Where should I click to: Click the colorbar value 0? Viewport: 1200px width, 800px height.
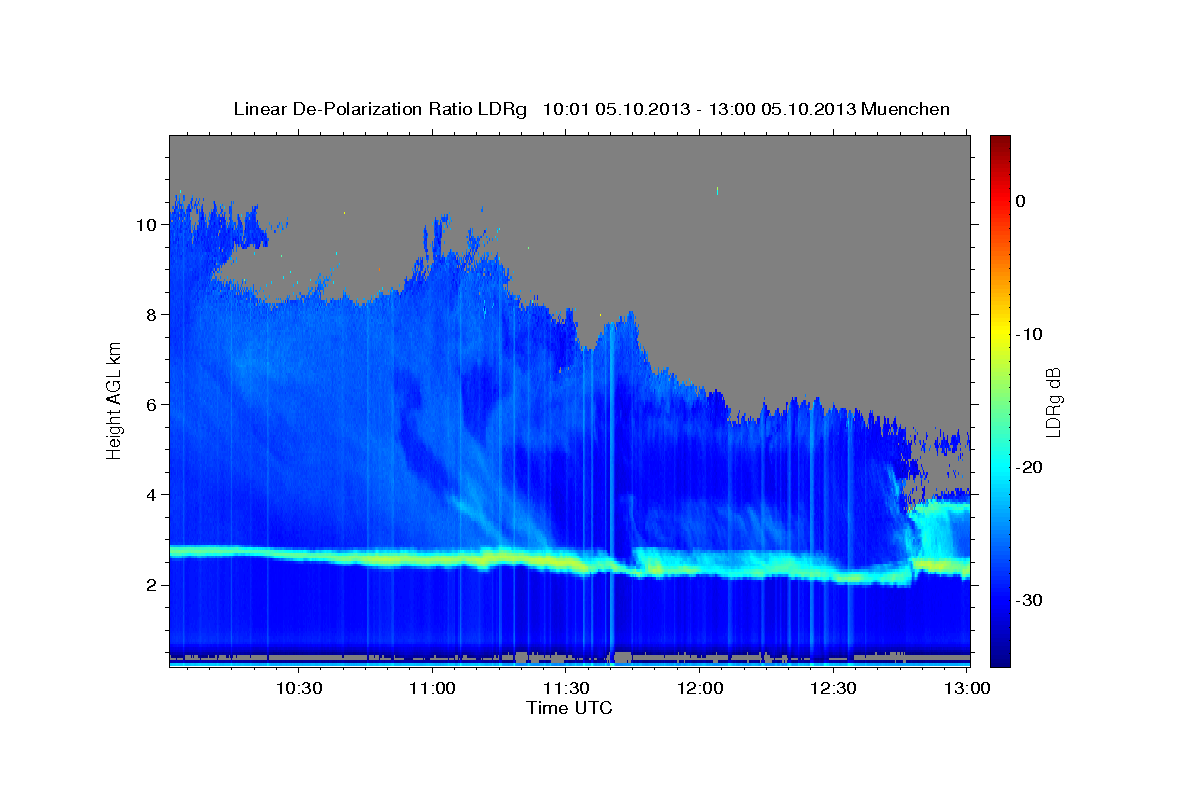pyautogui.click(x=1021, y=201)
